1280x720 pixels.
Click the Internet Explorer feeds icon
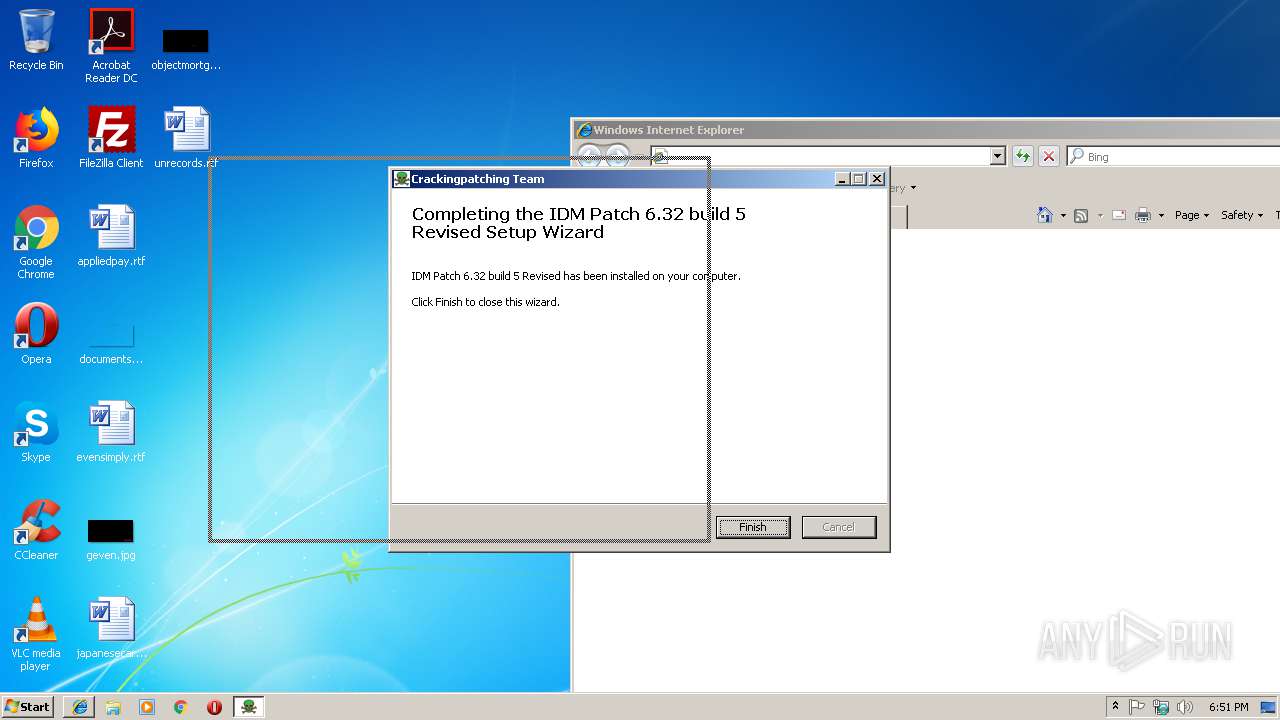1081,215
